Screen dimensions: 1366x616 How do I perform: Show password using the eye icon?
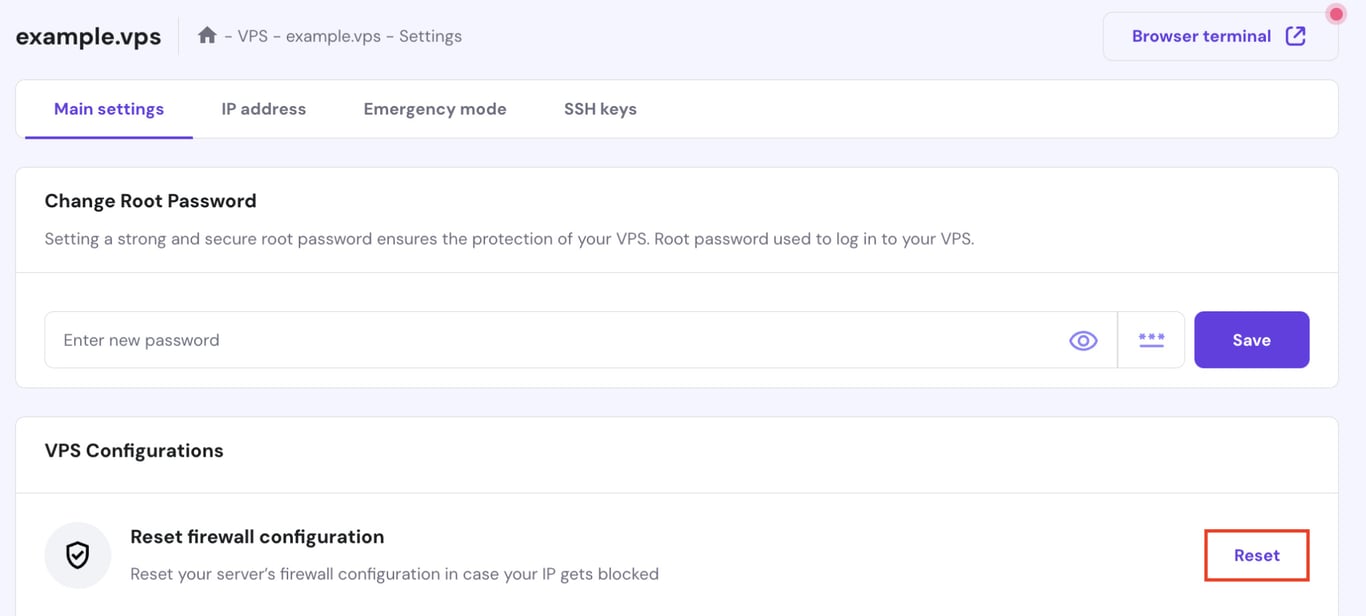tap(1083, 341)
